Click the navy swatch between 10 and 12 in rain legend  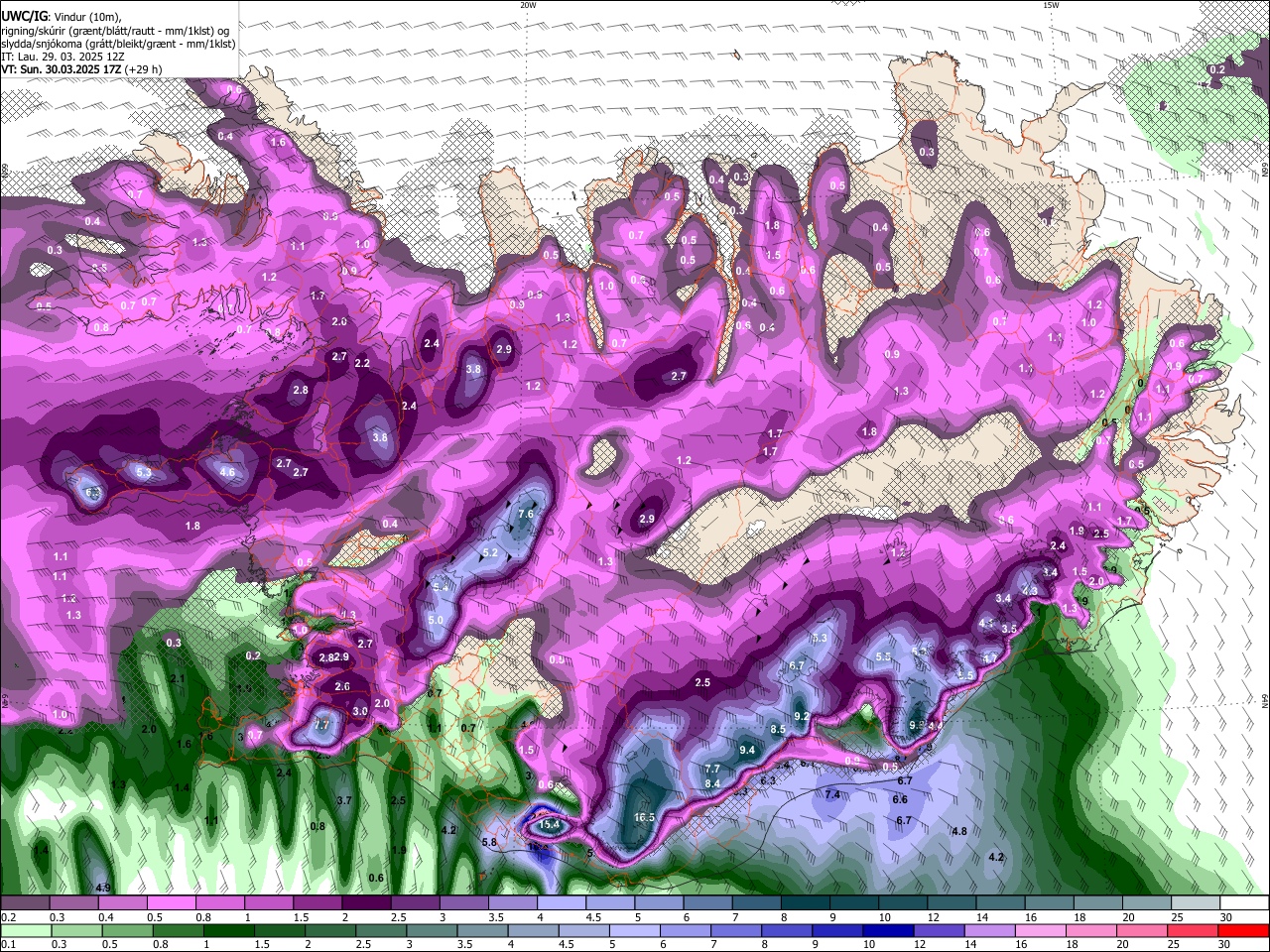pyautogui.click(x=886, y=930)
